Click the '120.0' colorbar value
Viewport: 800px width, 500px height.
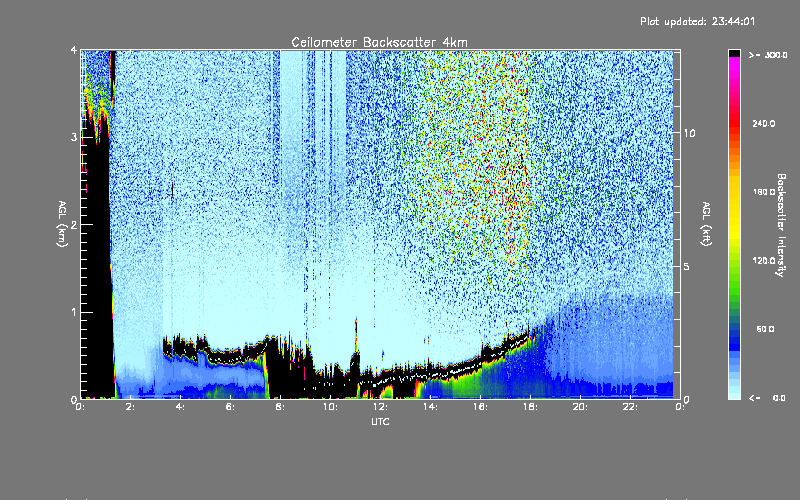click(x=764, y=261)
